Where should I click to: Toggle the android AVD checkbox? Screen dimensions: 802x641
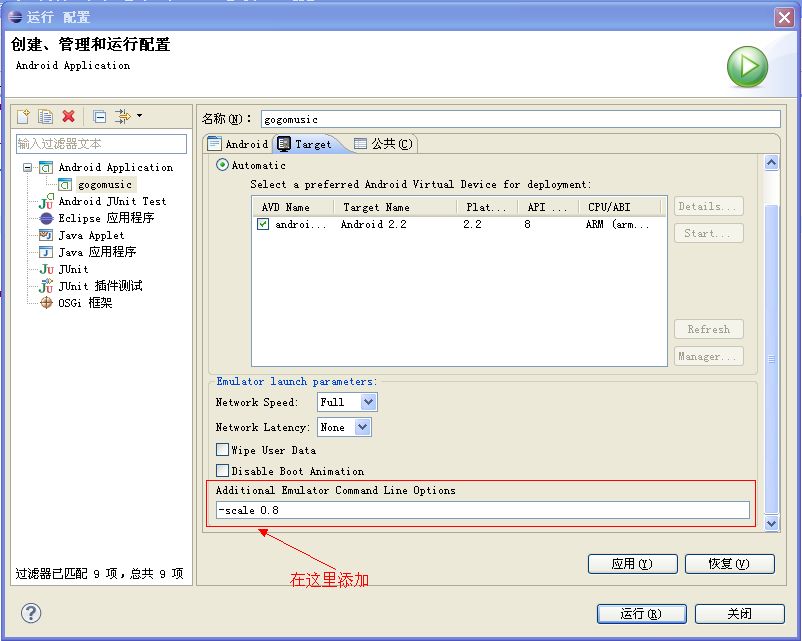263,224
